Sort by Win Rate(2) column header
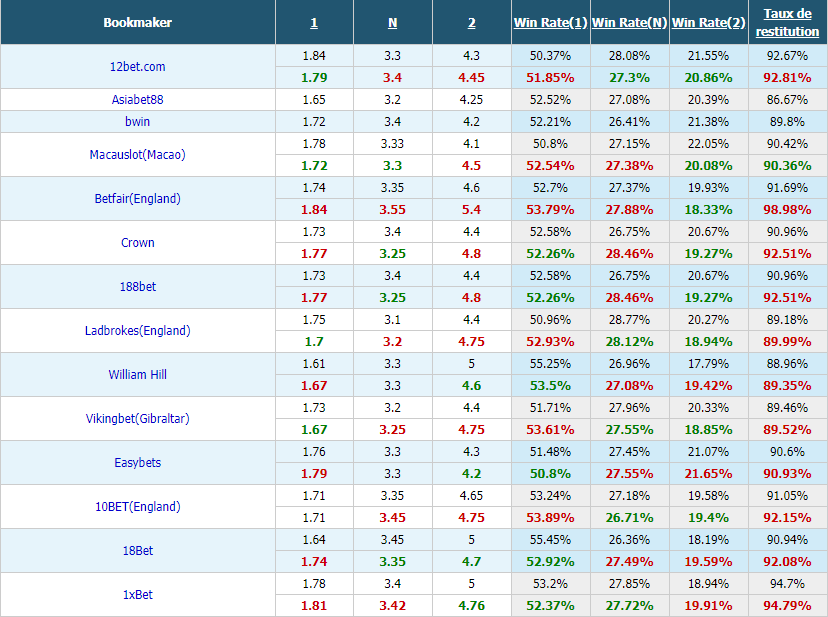The image size is (828, 617). pos(709,23)
